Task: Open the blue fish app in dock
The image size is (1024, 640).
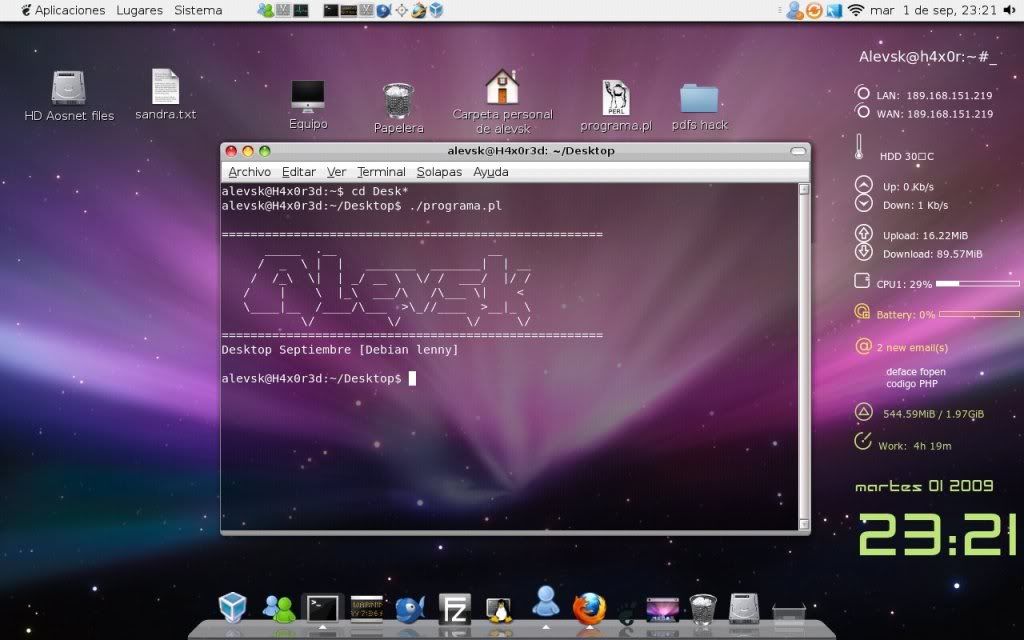Action: click(410, 608)
